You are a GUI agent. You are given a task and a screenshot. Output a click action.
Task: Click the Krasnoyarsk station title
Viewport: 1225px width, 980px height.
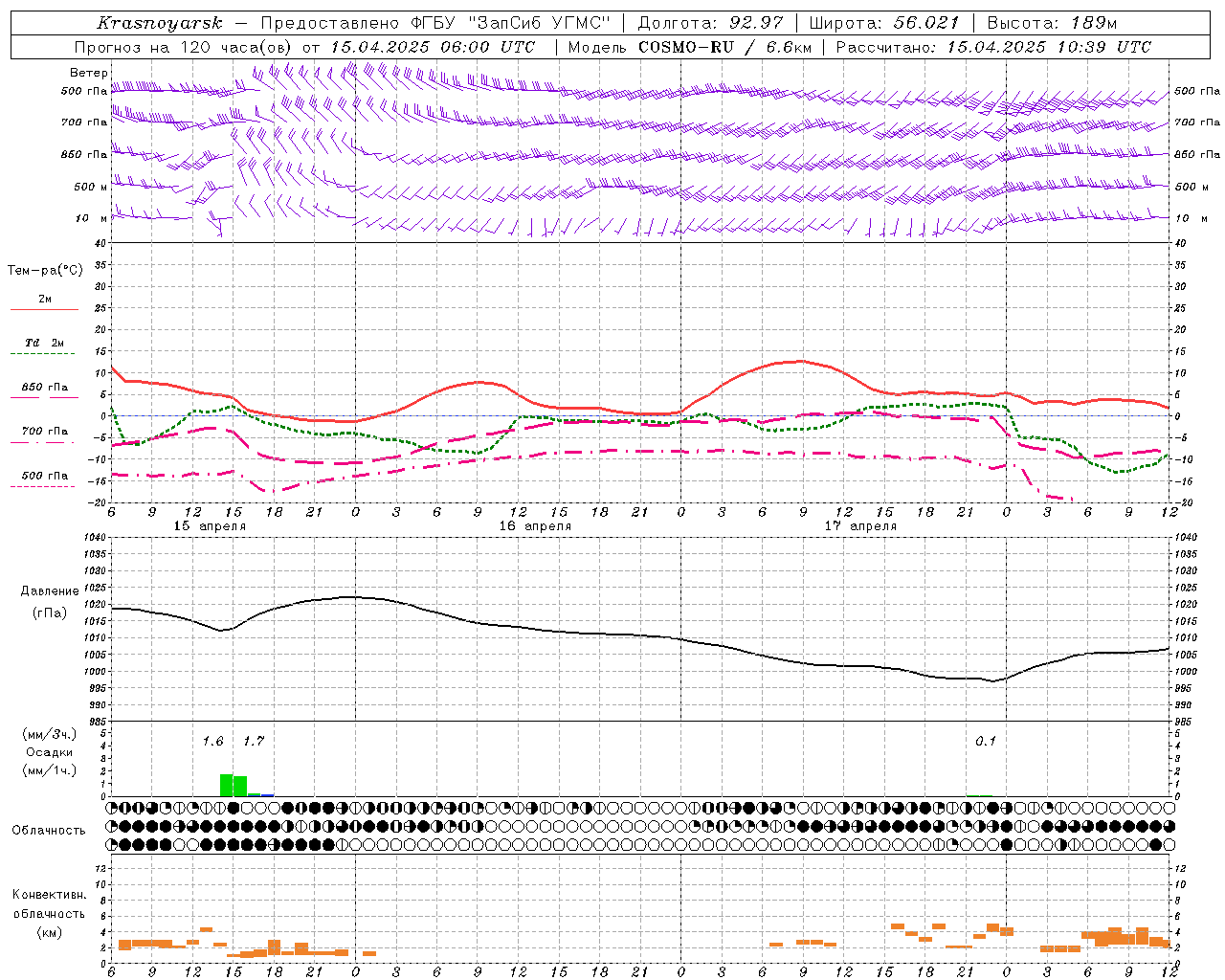160,23
